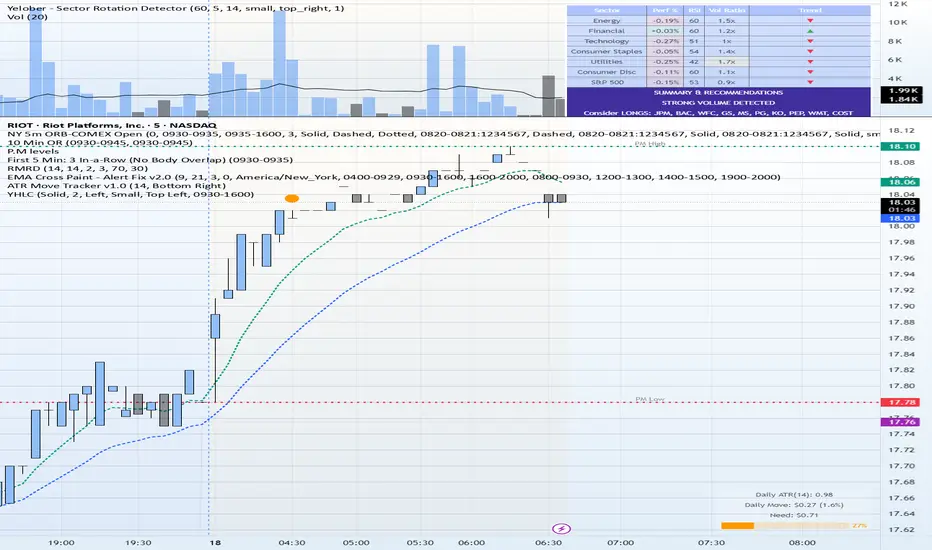Click the purple 17.76 price label

902,422
